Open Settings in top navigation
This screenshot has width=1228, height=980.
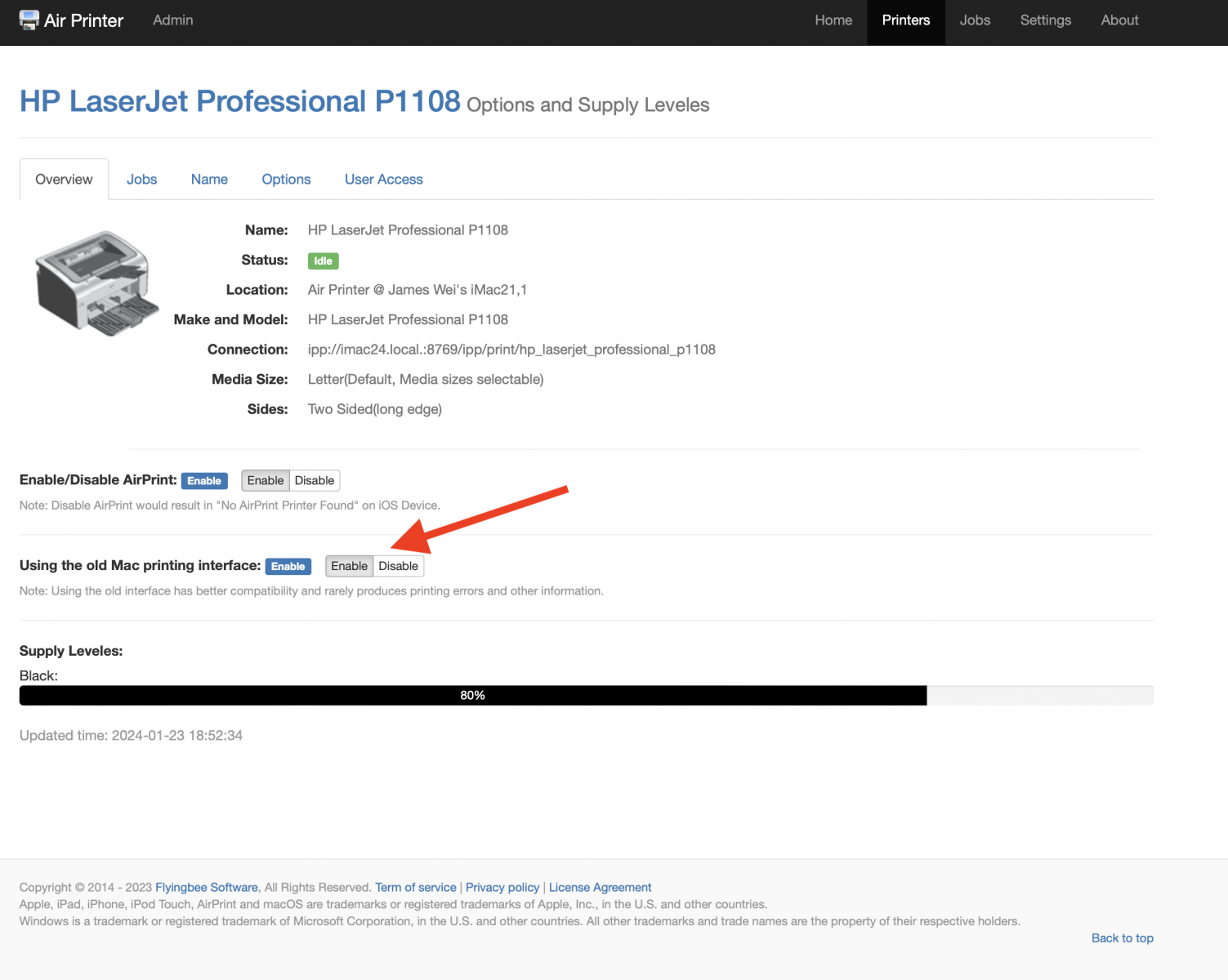[1045, 20]
